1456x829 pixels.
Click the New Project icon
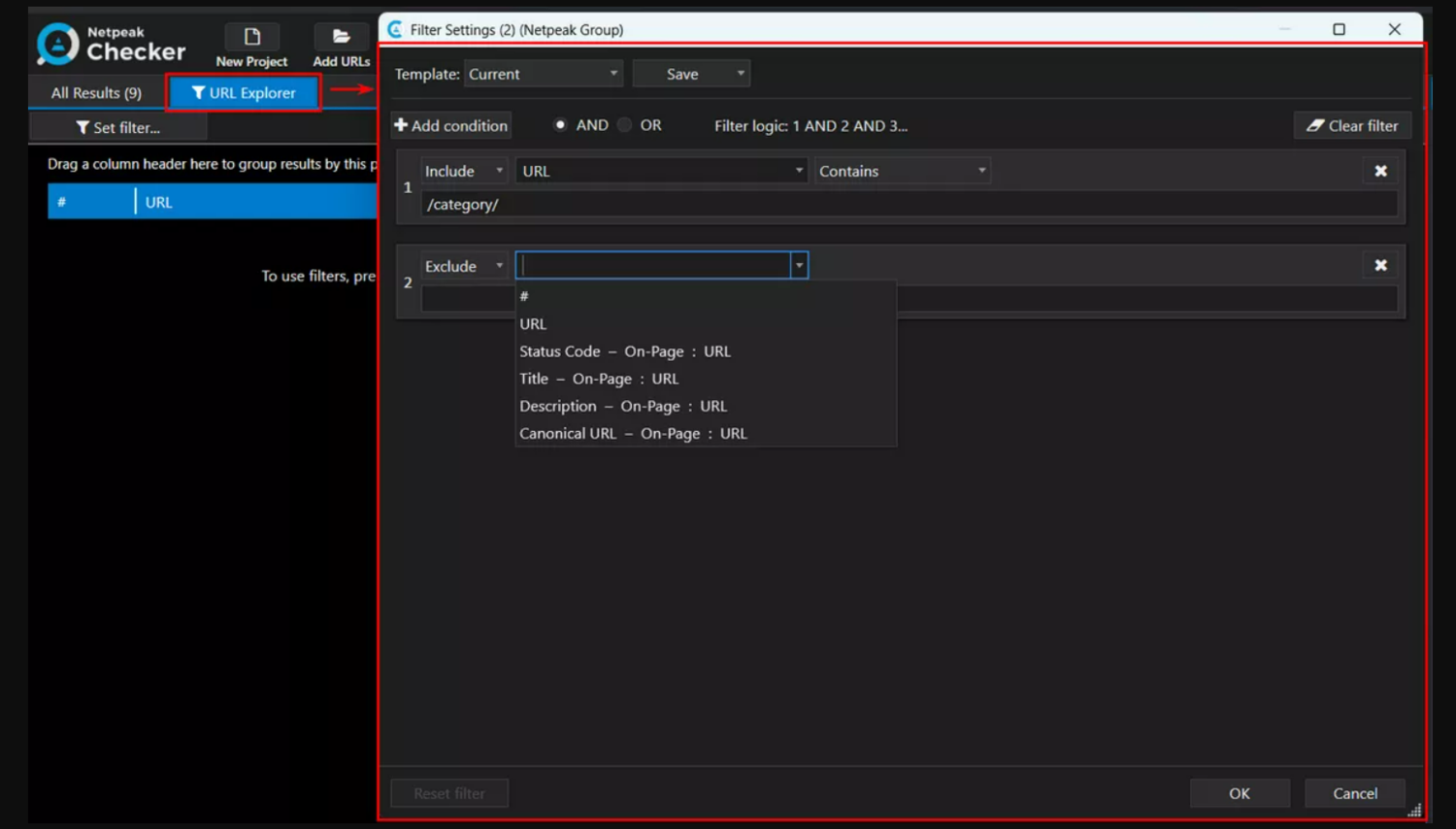250,37
